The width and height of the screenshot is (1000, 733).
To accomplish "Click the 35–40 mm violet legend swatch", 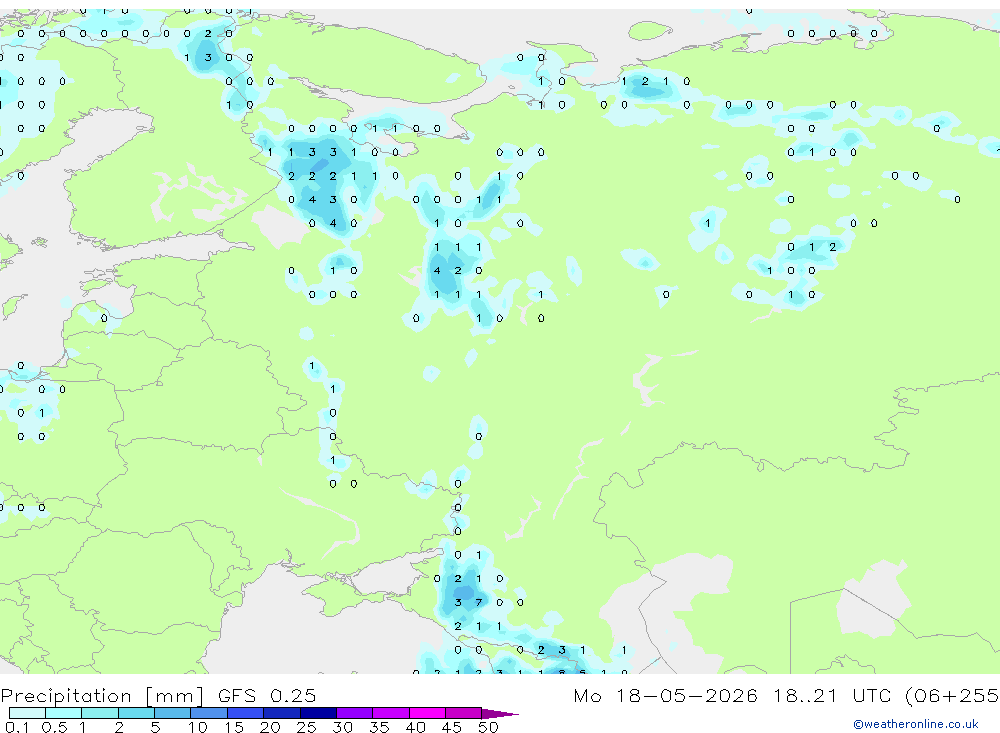I will point(391,713).
